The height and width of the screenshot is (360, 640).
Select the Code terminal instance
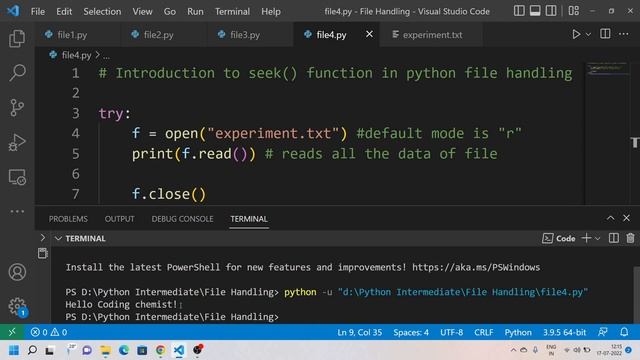click(559, 238)
